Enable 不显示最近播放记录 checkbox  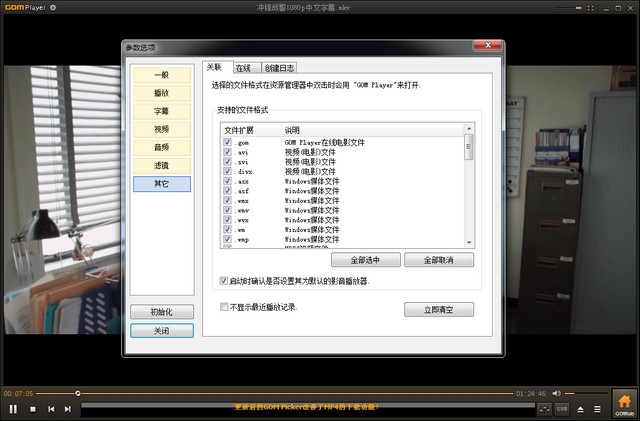click(224, 307)
